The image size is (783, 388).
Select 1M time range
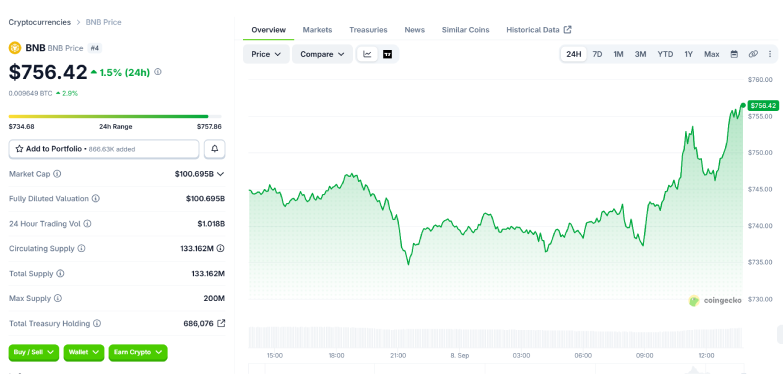pyautogui.click(x=618, y=54)
